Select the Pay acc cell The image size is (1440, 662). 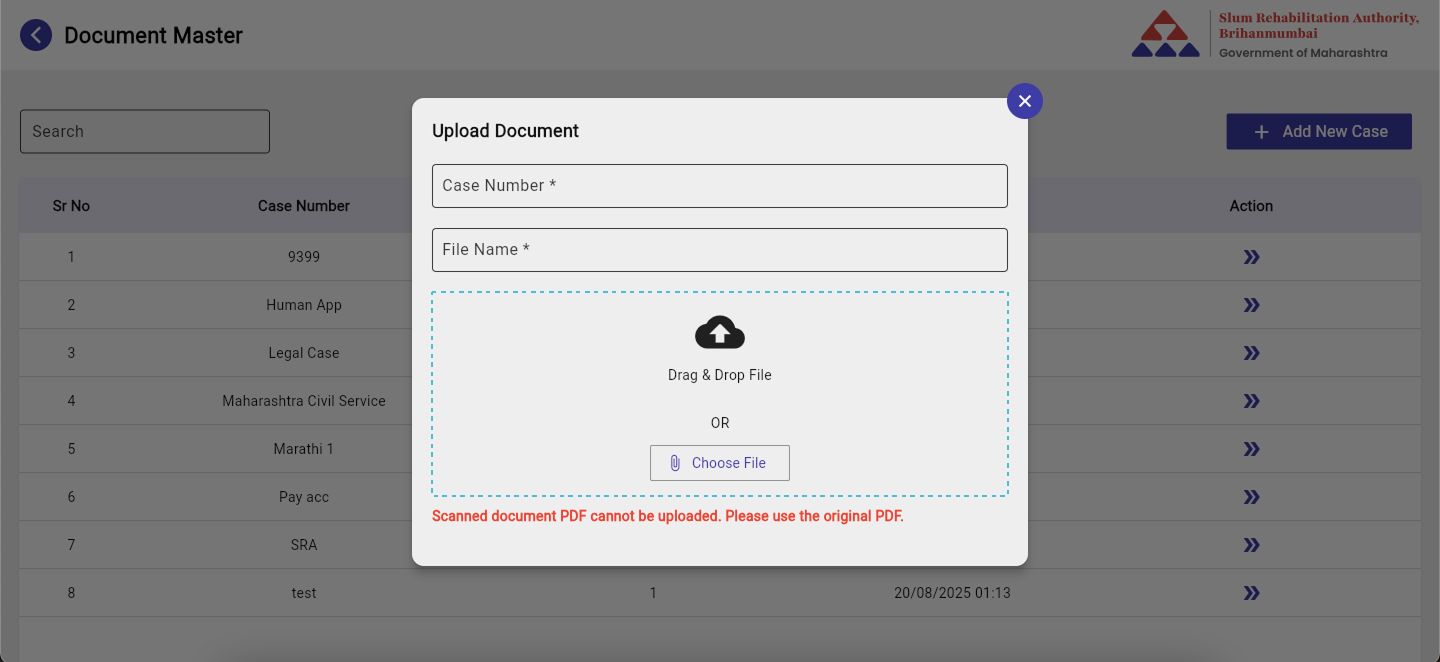(x=304, y=497)
